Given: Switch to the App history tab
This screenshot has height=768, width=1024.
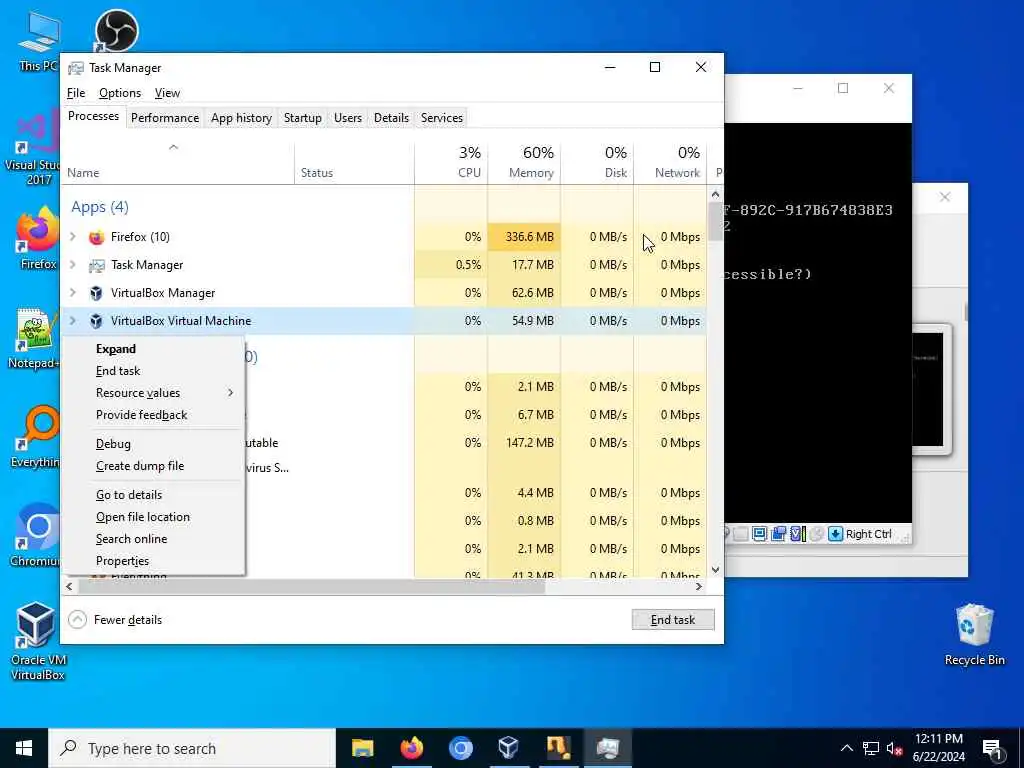Looking at the screenshot, I should (x=241, y=118).
